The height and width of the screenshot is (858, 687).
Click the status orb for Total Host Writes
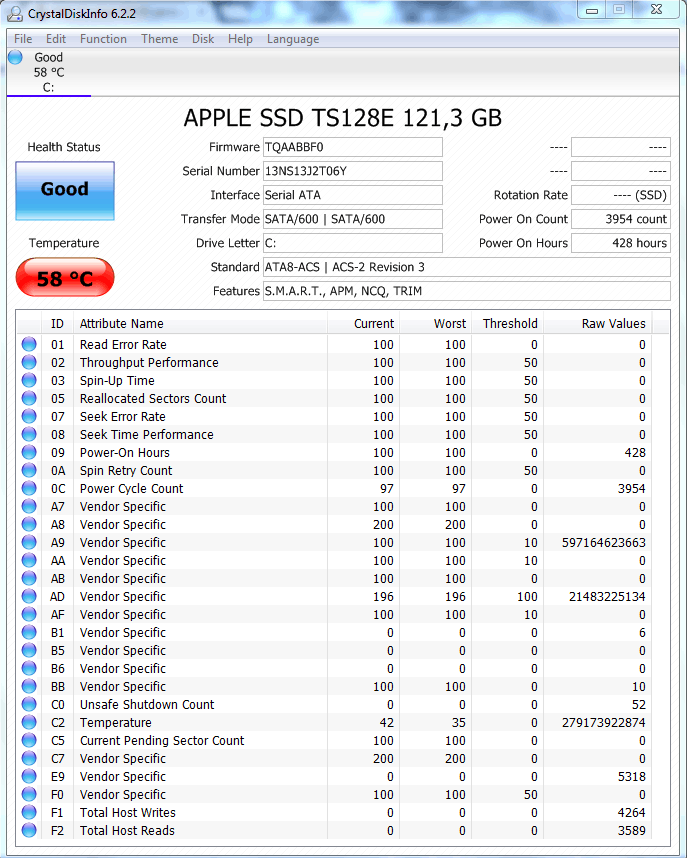pos(29,813)
